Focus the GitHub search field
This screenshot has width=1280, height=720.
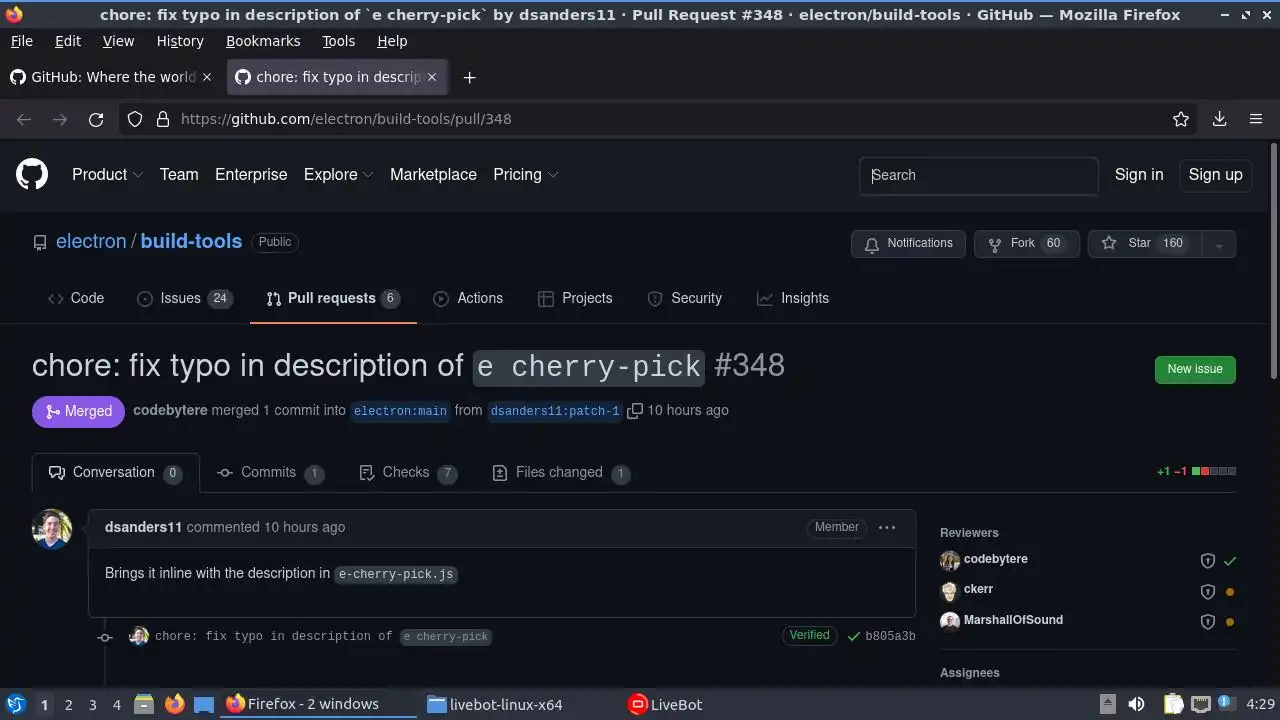point(979,175)
